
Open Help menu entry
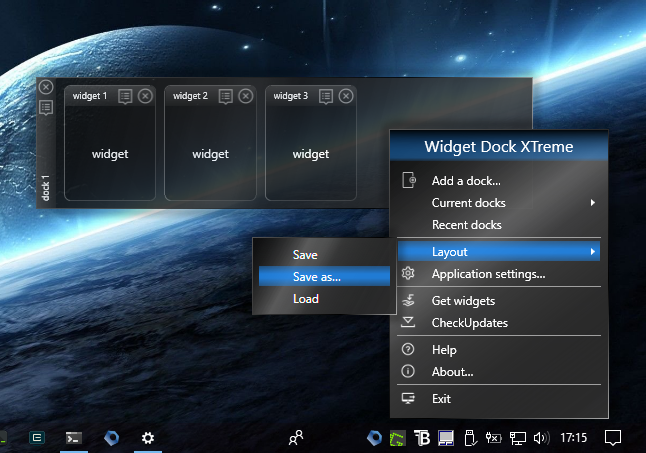click(499, 350)
